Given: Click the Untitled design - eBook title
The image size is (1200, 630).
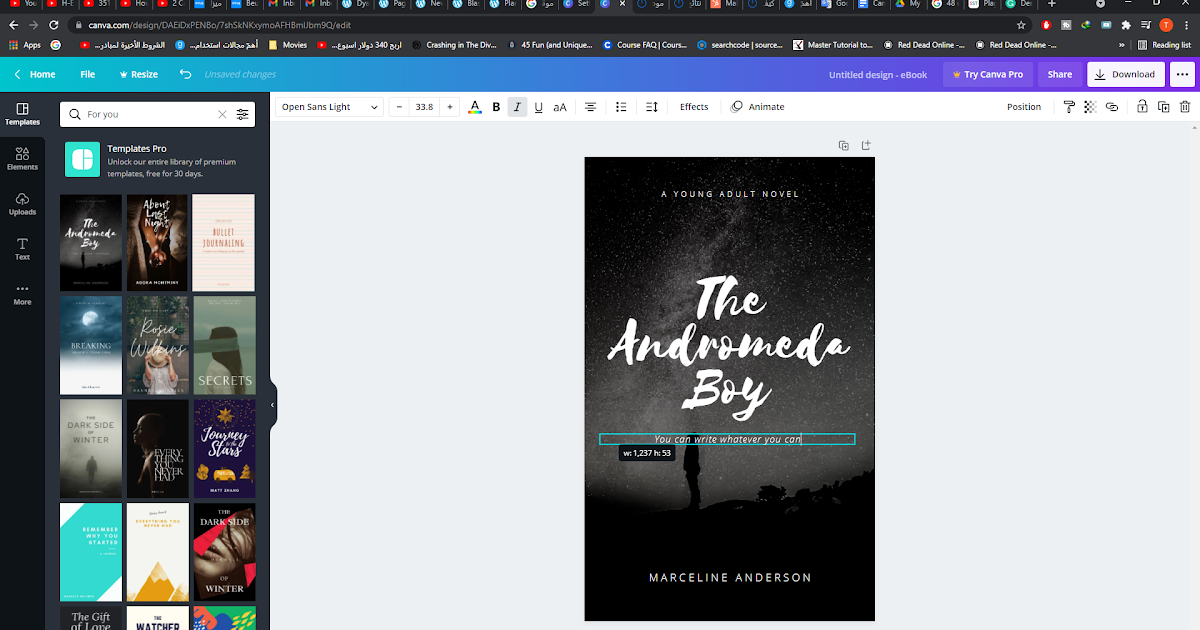Looking at the screenshot, I should tap(878, 74).
